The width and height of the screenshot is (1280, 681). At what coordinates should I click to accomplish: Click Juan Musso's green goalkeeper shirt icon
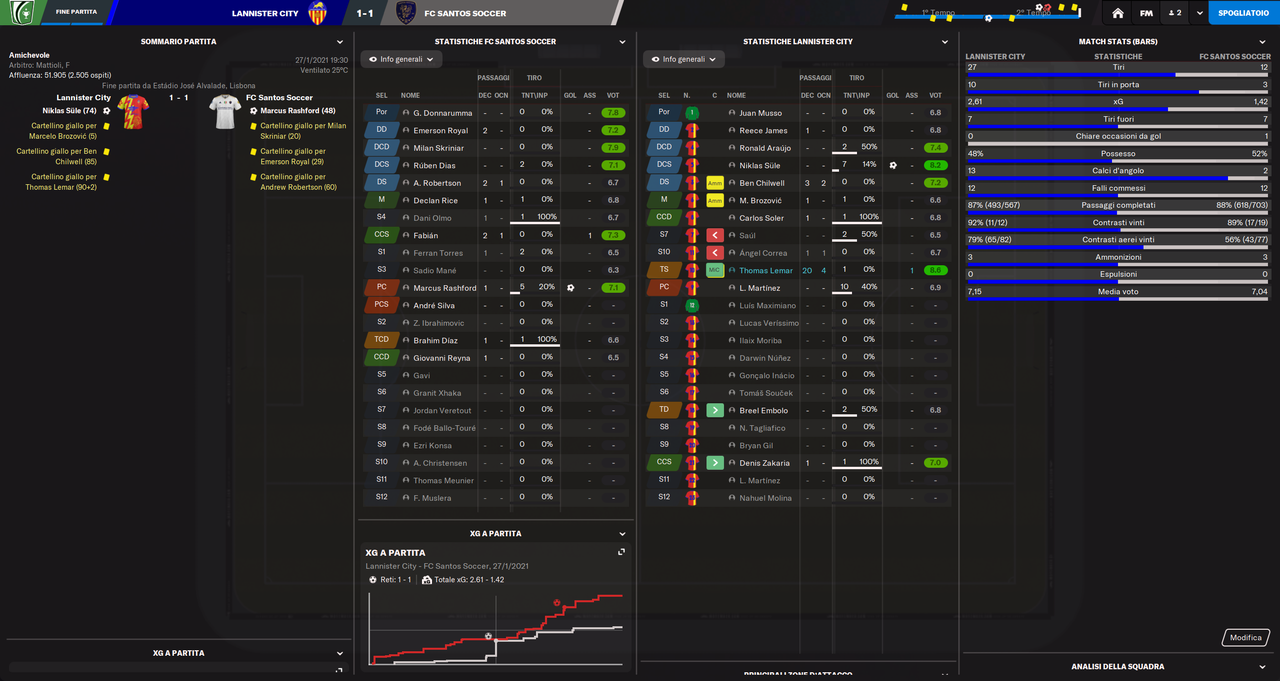pos(691,113)
